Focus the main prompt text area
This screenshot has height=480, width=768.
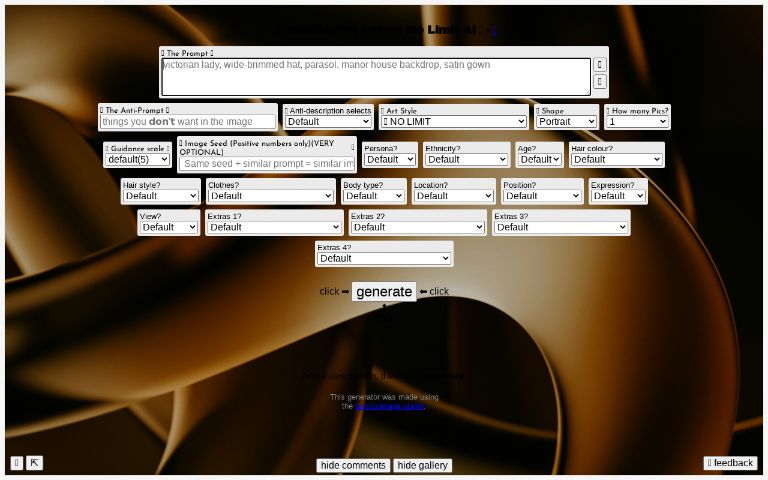click(375, 76)
